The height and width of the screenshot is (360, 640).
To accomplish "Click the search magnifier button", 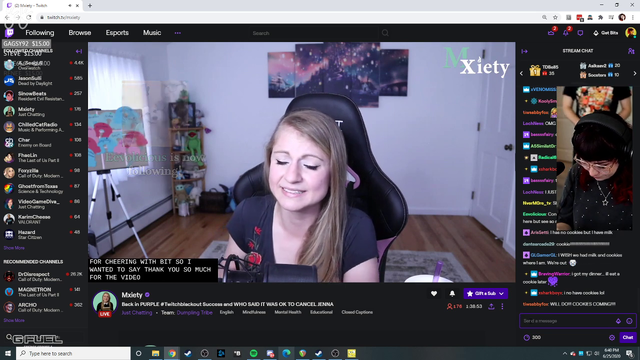I will point(385,33).
